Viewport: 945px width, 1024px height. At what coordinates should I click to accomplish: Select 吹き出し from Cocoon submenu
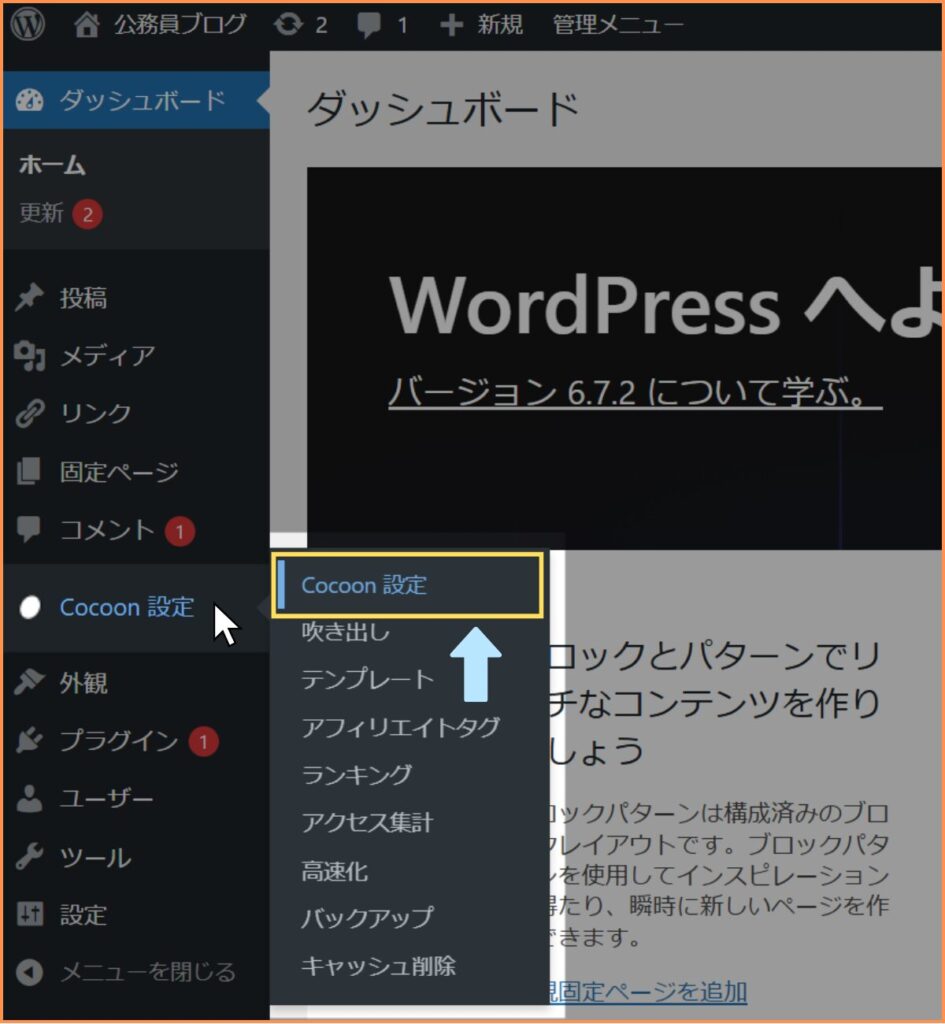[346, 632]
